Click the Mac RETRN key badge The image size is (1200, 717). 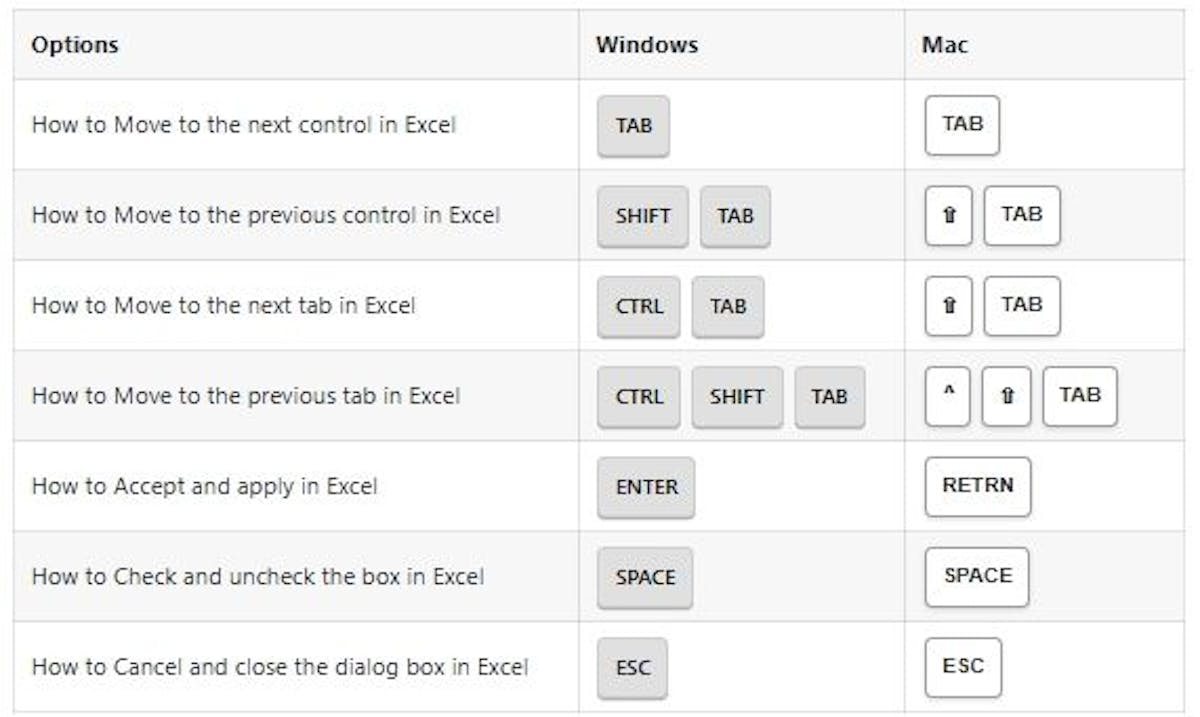(977, 486)
